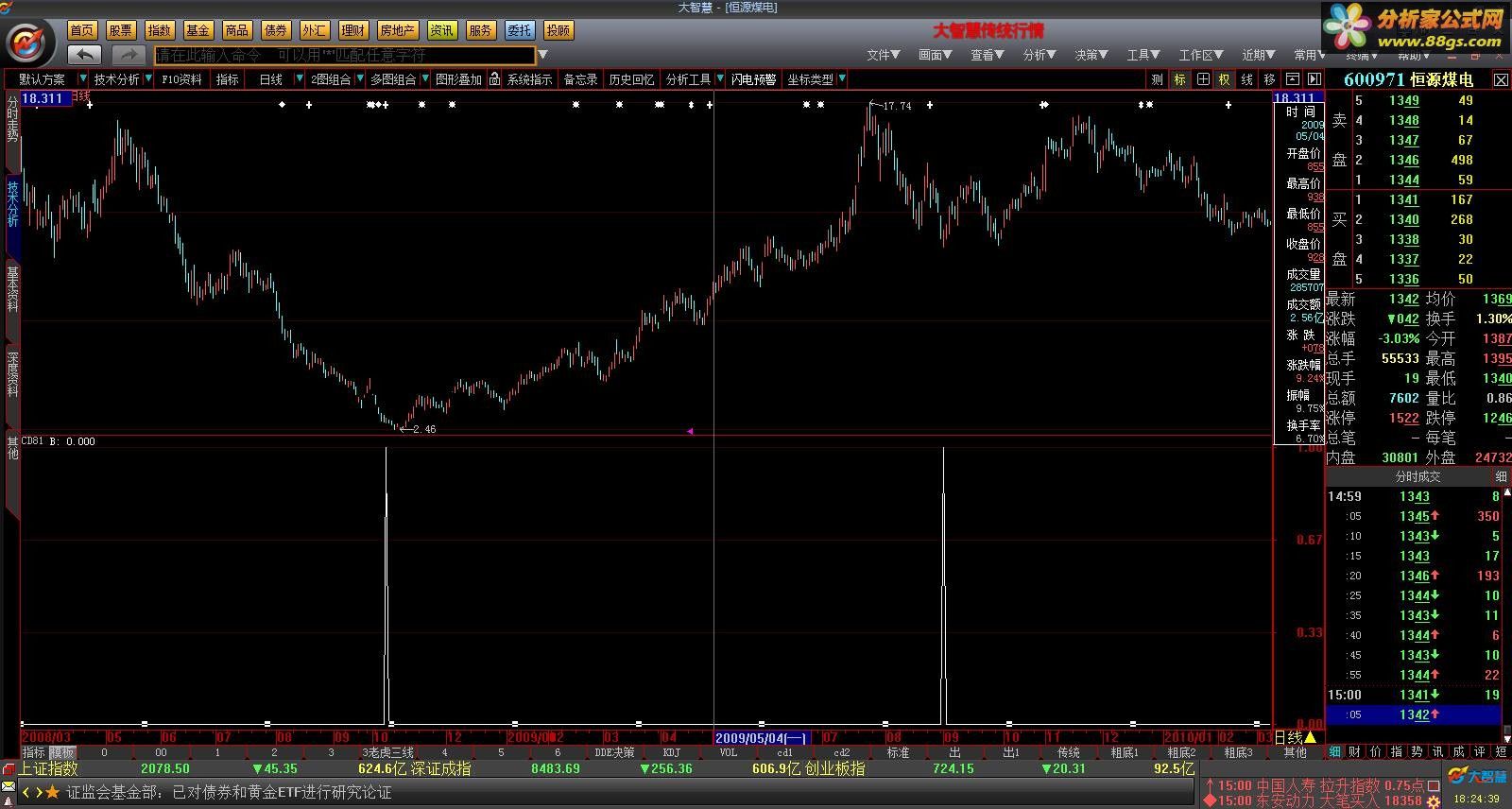Expand the 技术分析 dropdown arrow
1512x809 pixels.
(x=146, y=79)
